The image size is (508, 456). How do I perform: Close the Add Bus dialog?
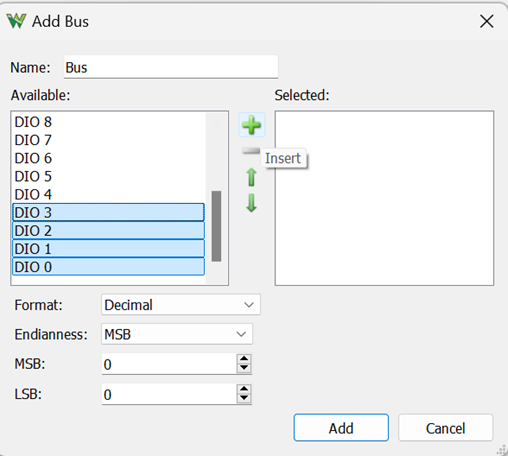point(487,21)
